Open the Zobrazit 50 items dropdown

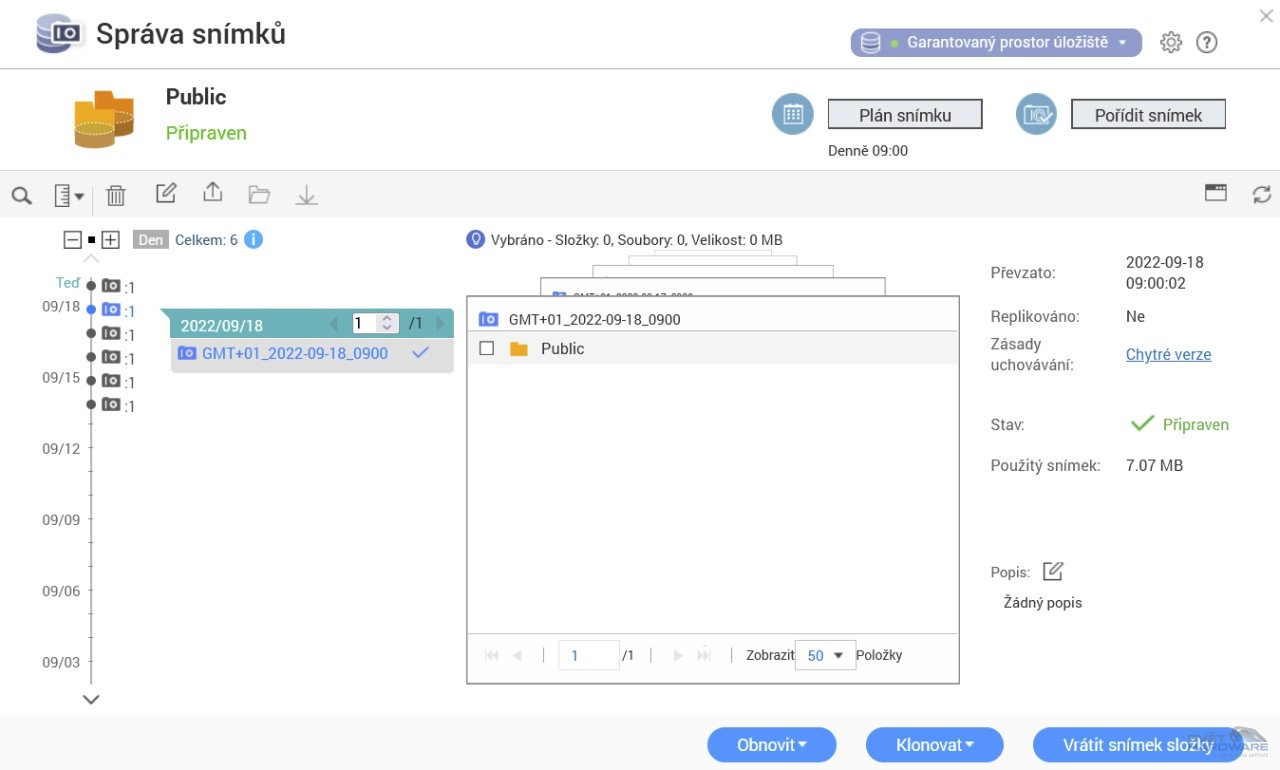pos(825,656)
